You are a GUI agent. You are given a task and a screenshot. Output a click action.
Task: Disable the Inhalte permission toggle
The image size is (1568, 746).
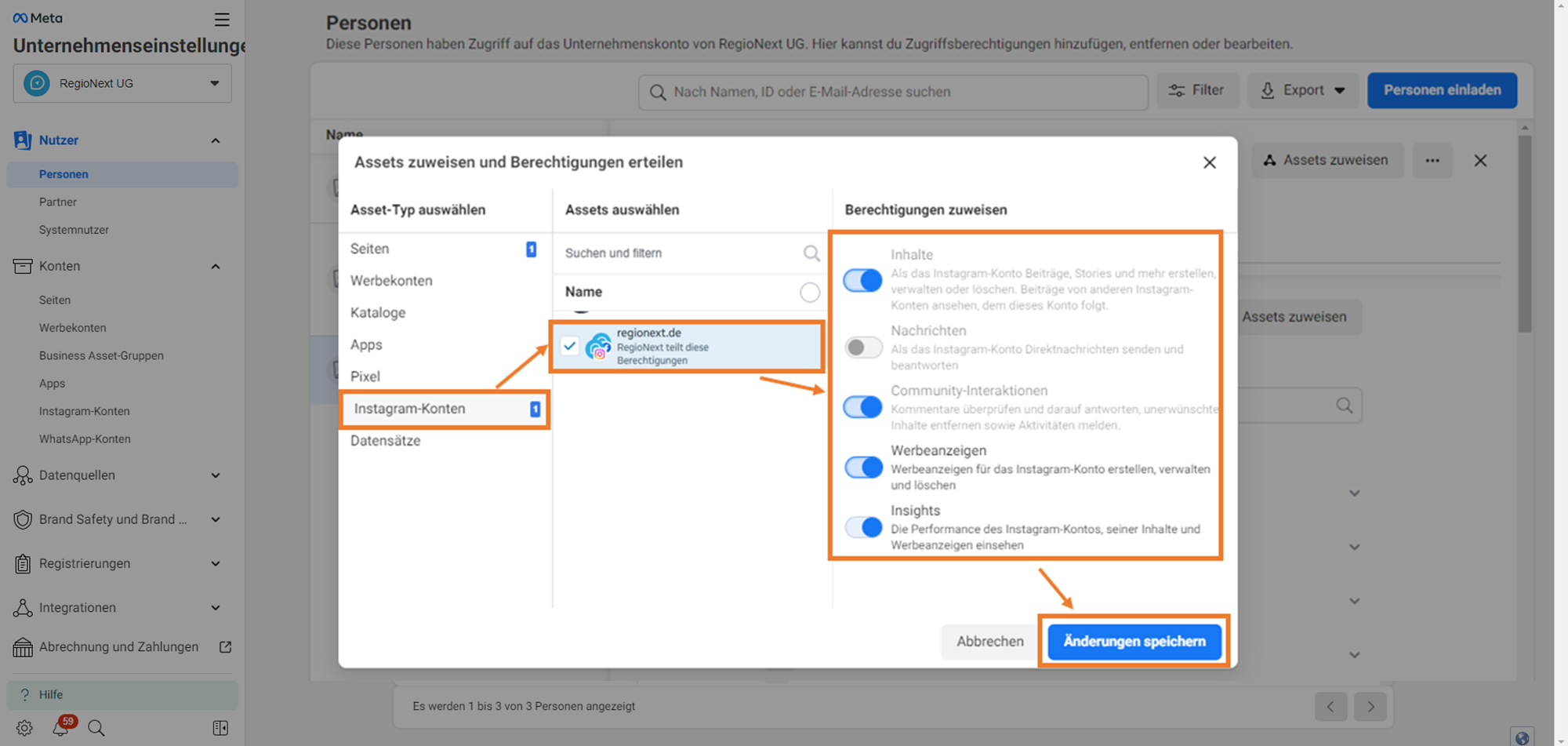coord(862,280)
